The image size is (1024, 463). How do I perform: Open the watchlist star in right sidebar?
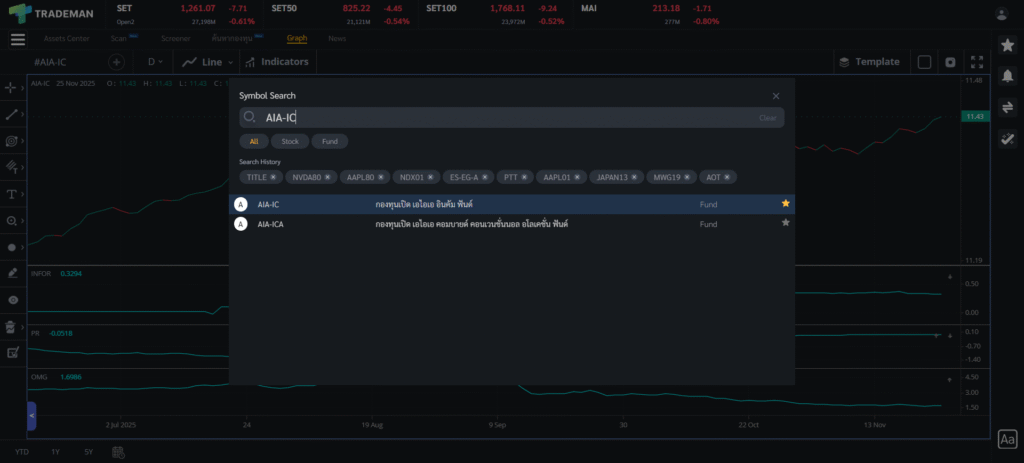1007,45
